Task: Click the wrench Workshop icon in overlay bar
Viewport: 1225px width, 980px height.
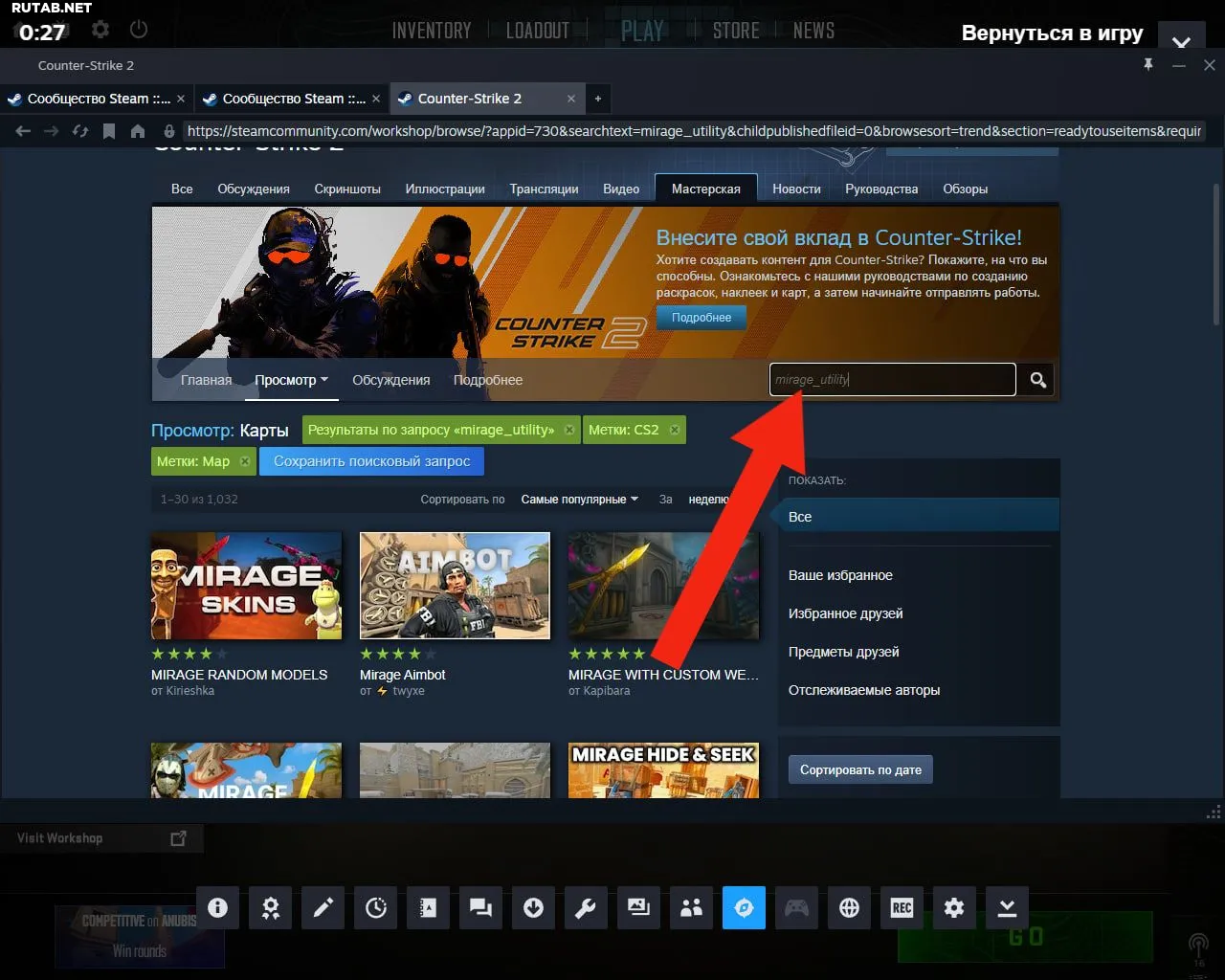Action: click(x=586, y=907)
